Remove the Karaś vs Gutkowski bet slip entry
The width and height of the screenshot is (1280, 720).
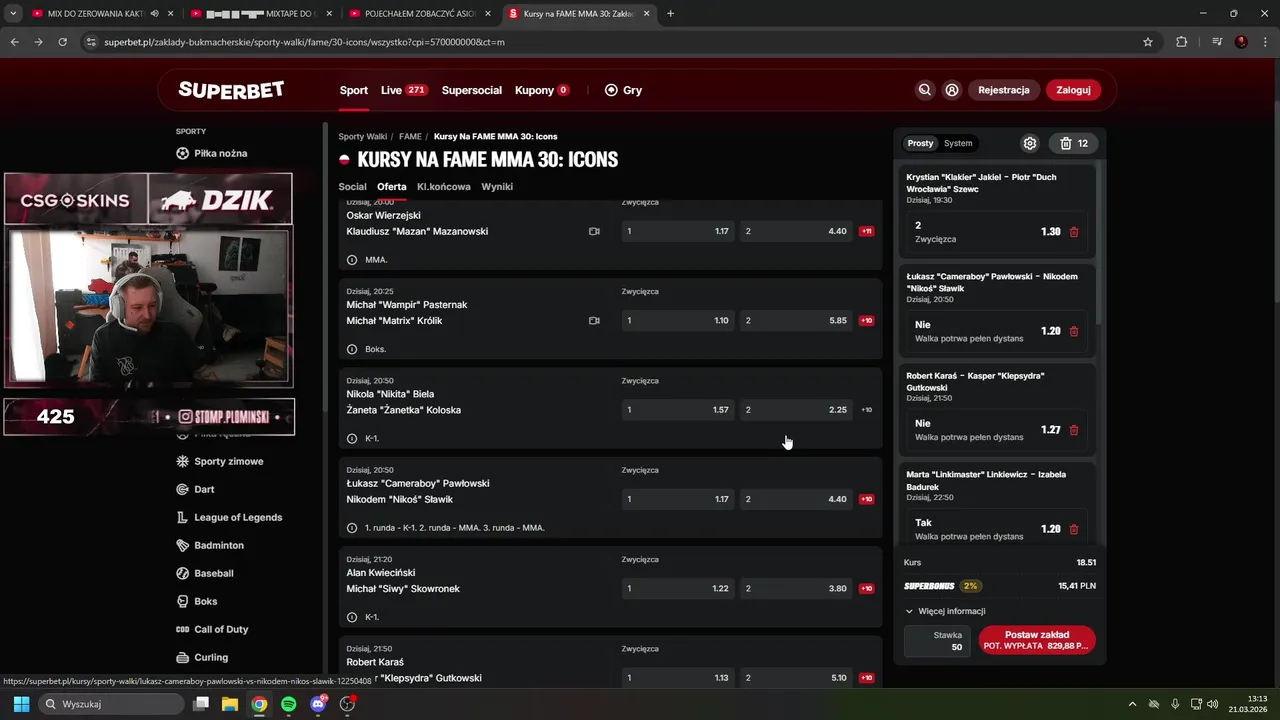[x=1074, y=430]
